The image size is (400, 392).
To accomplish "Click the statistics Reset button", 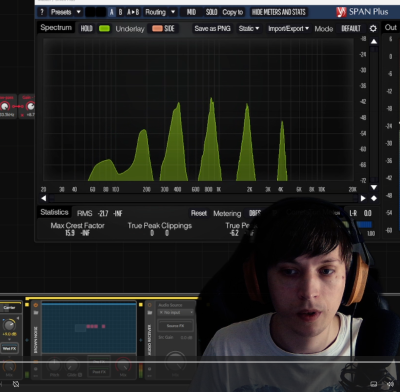I will 199,213.
